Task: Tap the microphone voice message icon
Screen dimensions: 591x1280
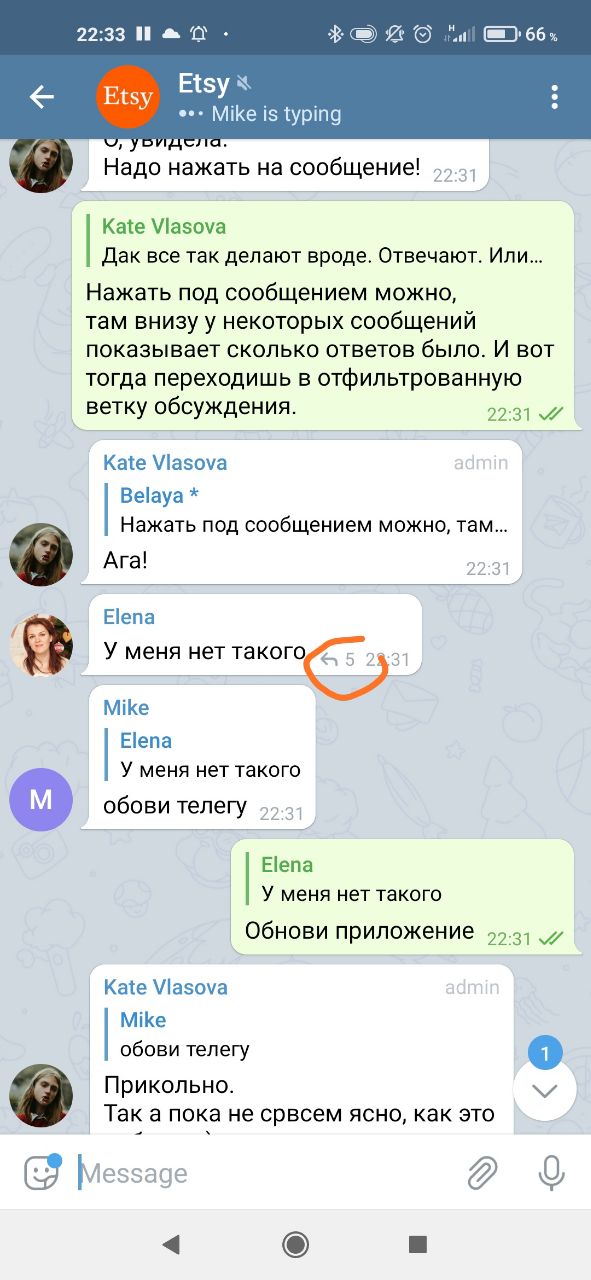Action: point(551,1172)
